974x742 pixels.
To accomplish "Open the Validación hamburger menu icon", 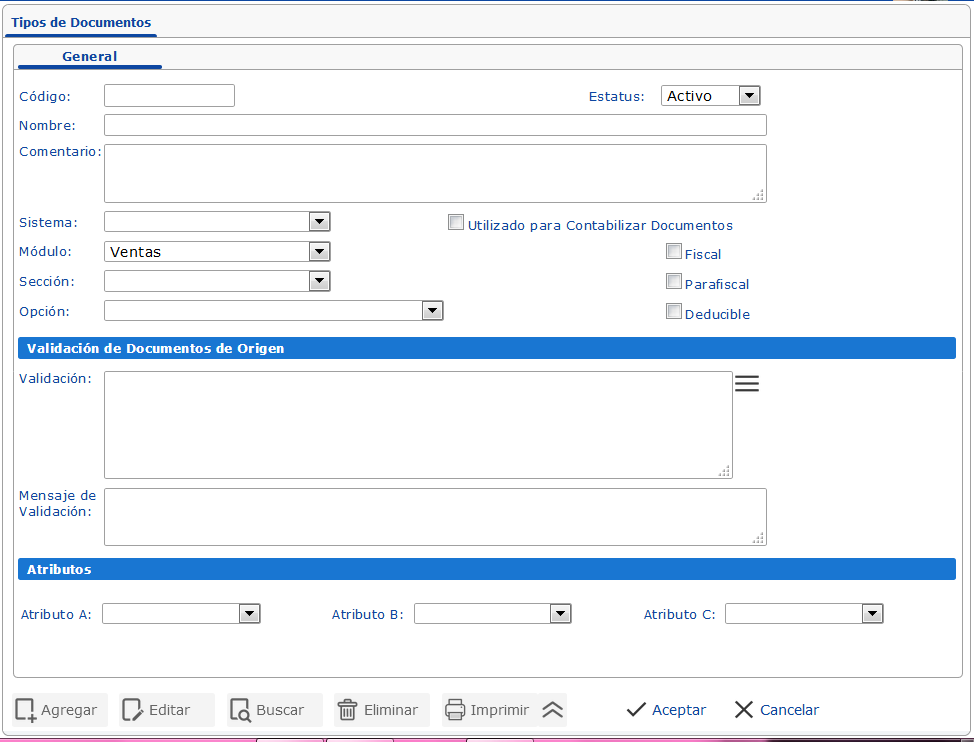I will coord(747,383).
